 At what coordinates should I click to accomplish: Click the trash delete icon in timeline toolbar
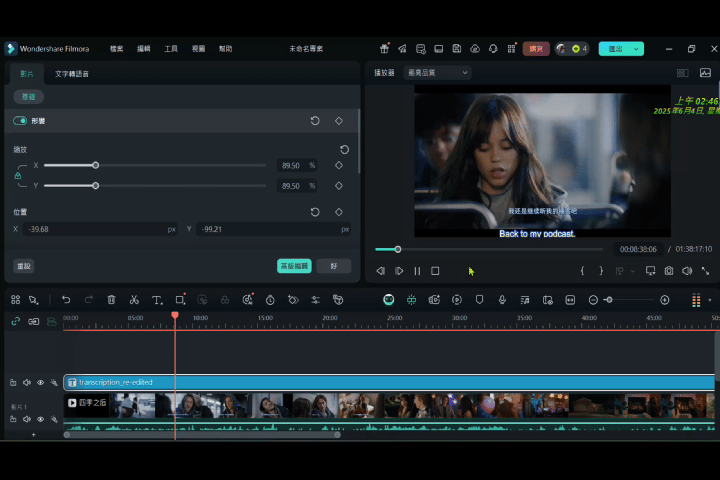click(x=111, y=300)
